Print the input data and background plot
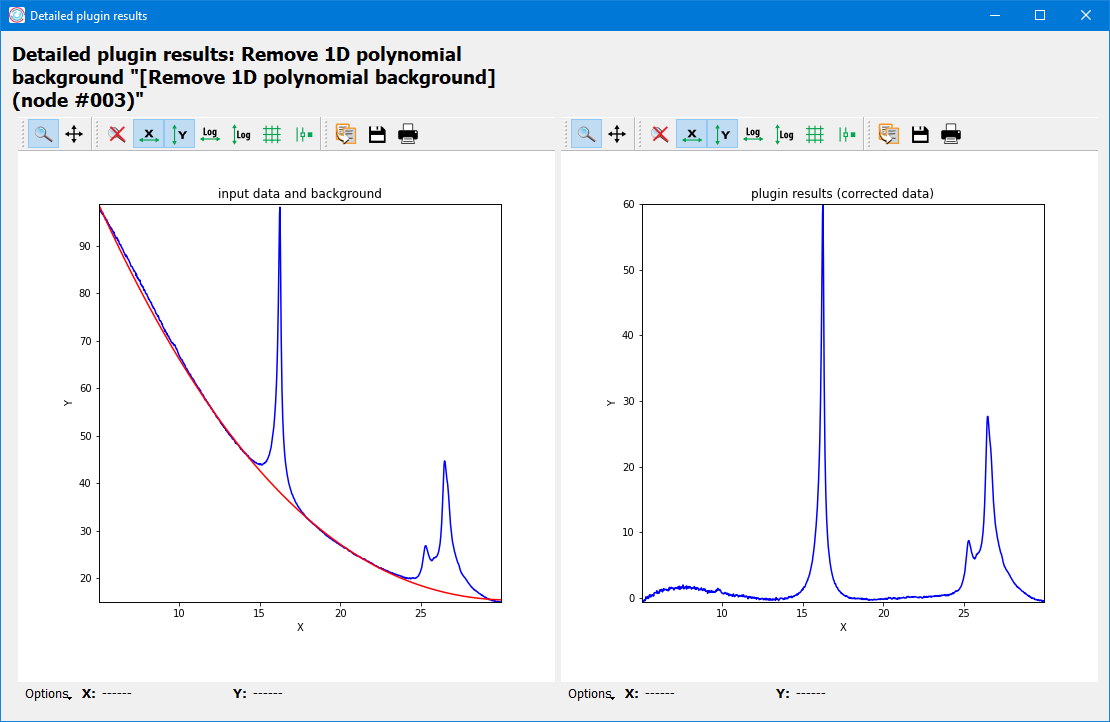The height and width of the screenshot is (722, 1110). pyautogui.click(x=408, y=134)
